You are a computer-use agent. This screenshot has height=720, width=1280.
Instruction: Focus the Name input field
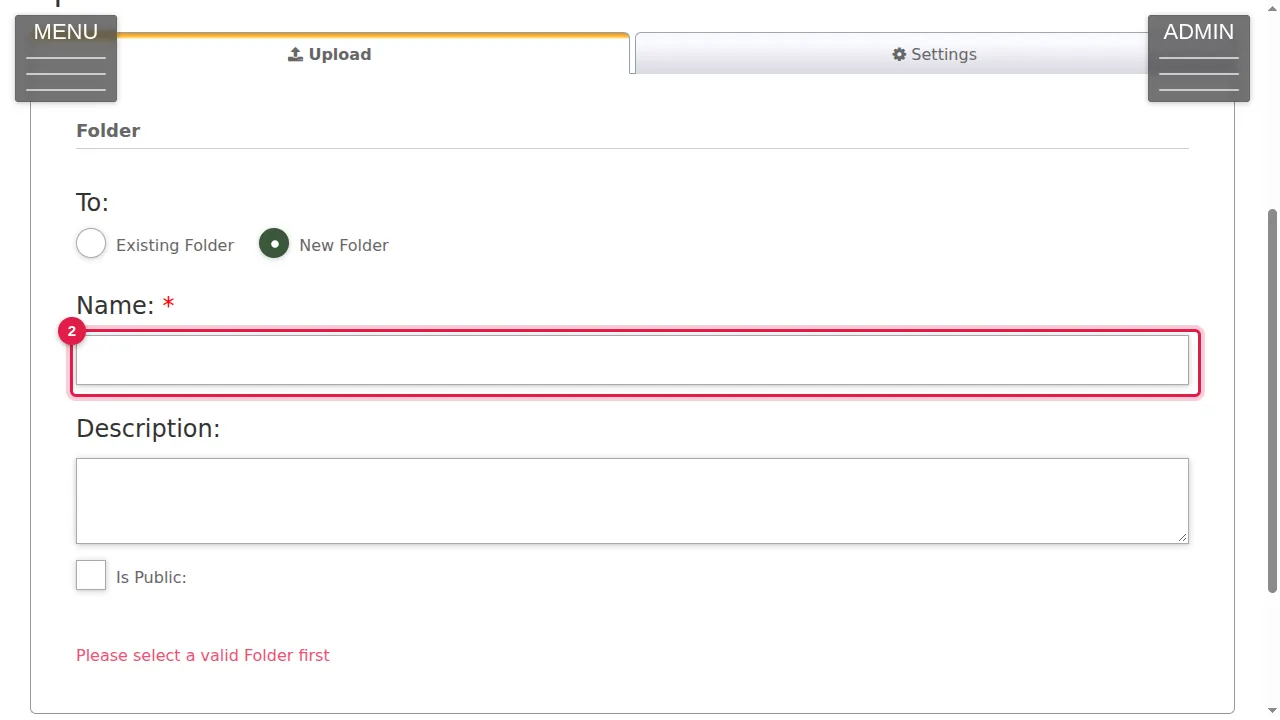click(x=632, y=360)
